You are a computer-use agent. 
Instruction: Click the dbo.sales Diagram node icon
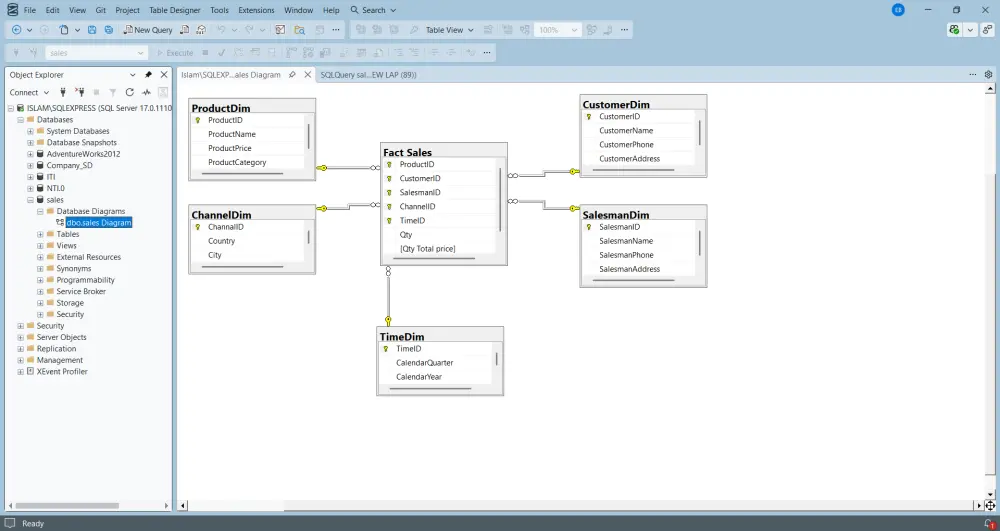pos(60,222)
